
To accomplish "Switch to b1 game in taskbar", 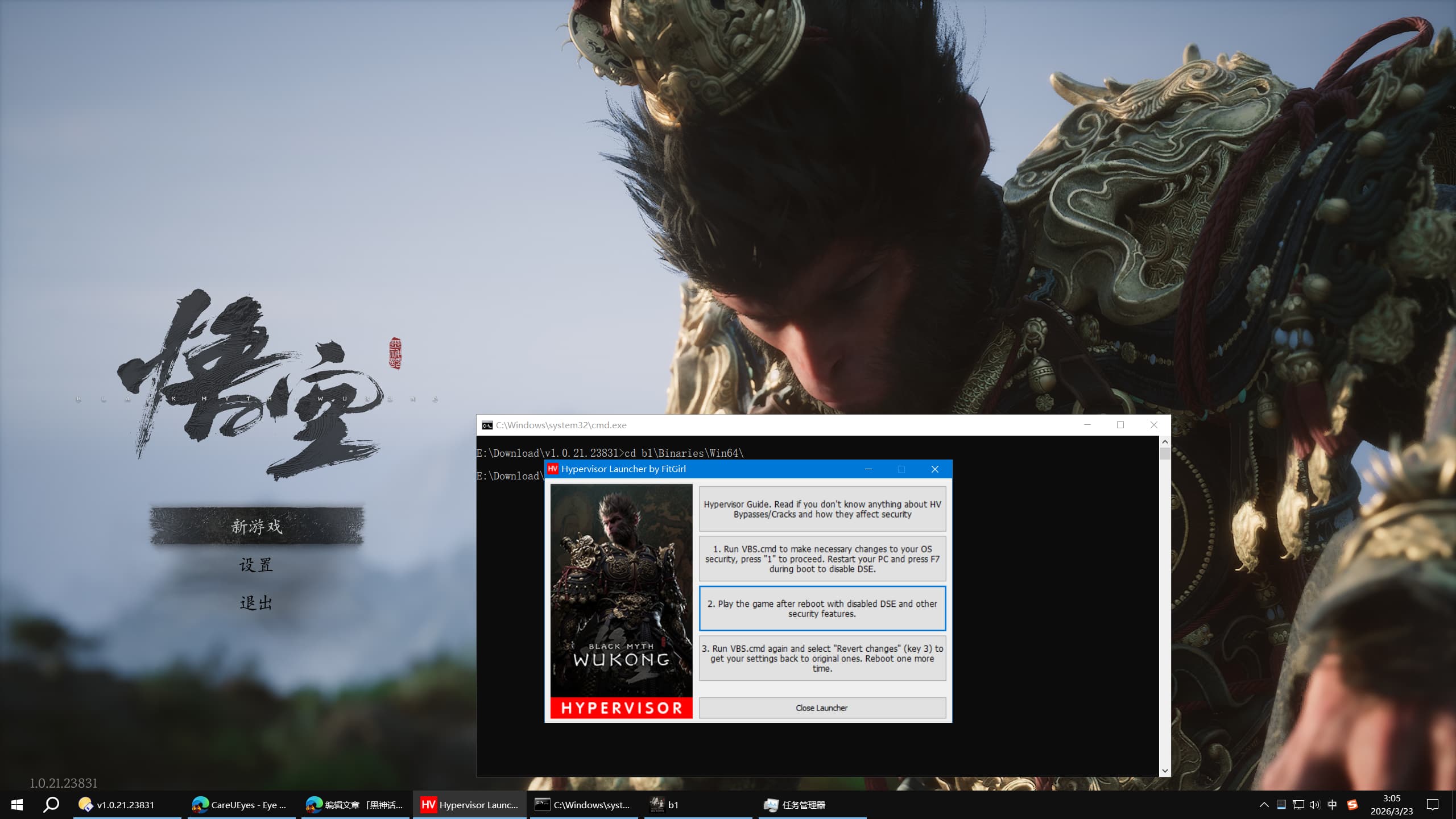I will 665,805.
